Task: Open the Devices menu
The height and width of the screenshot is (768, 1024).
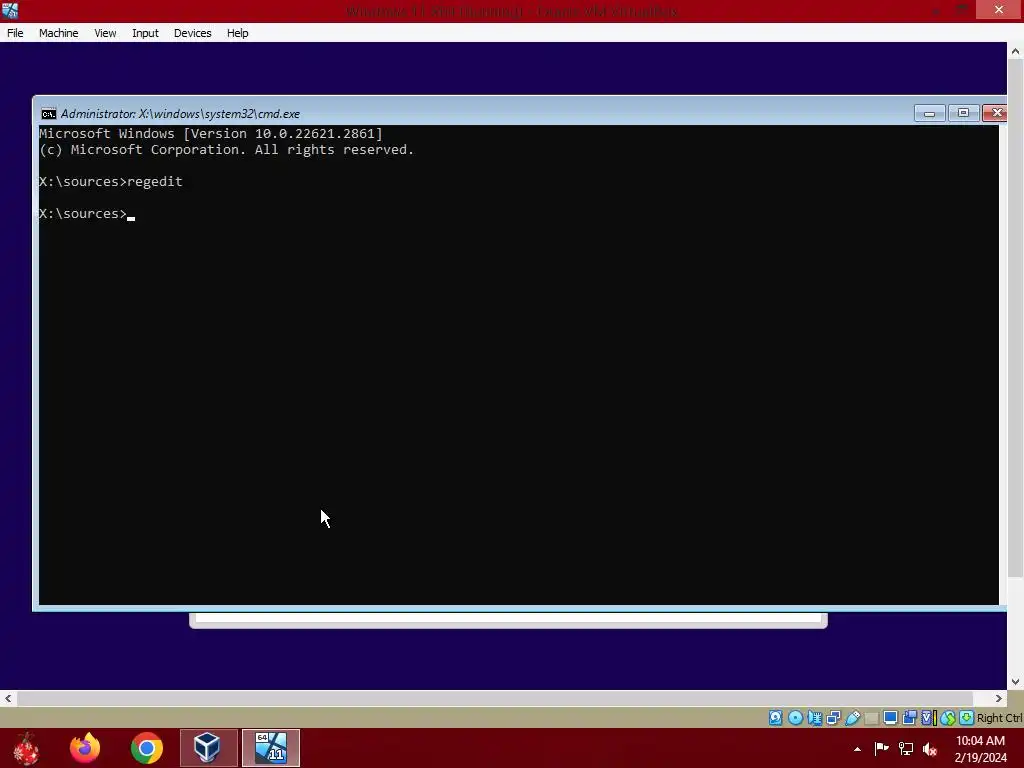Action: coord(193,33)
